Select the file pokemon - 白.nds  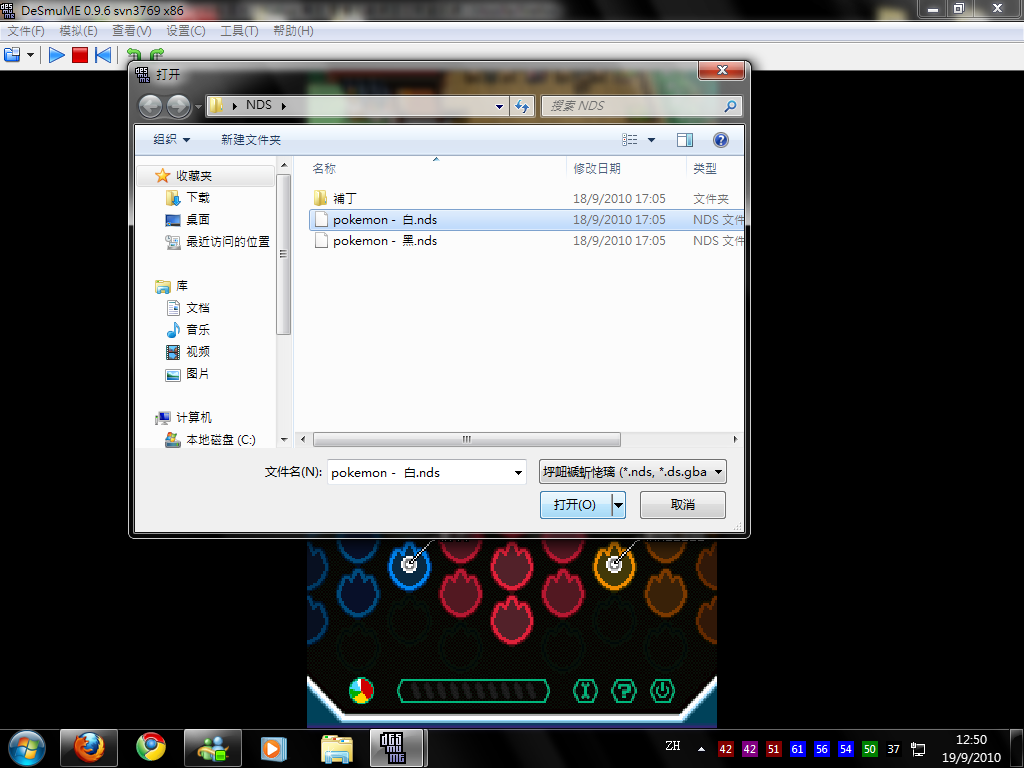click(x=526, y=219)
